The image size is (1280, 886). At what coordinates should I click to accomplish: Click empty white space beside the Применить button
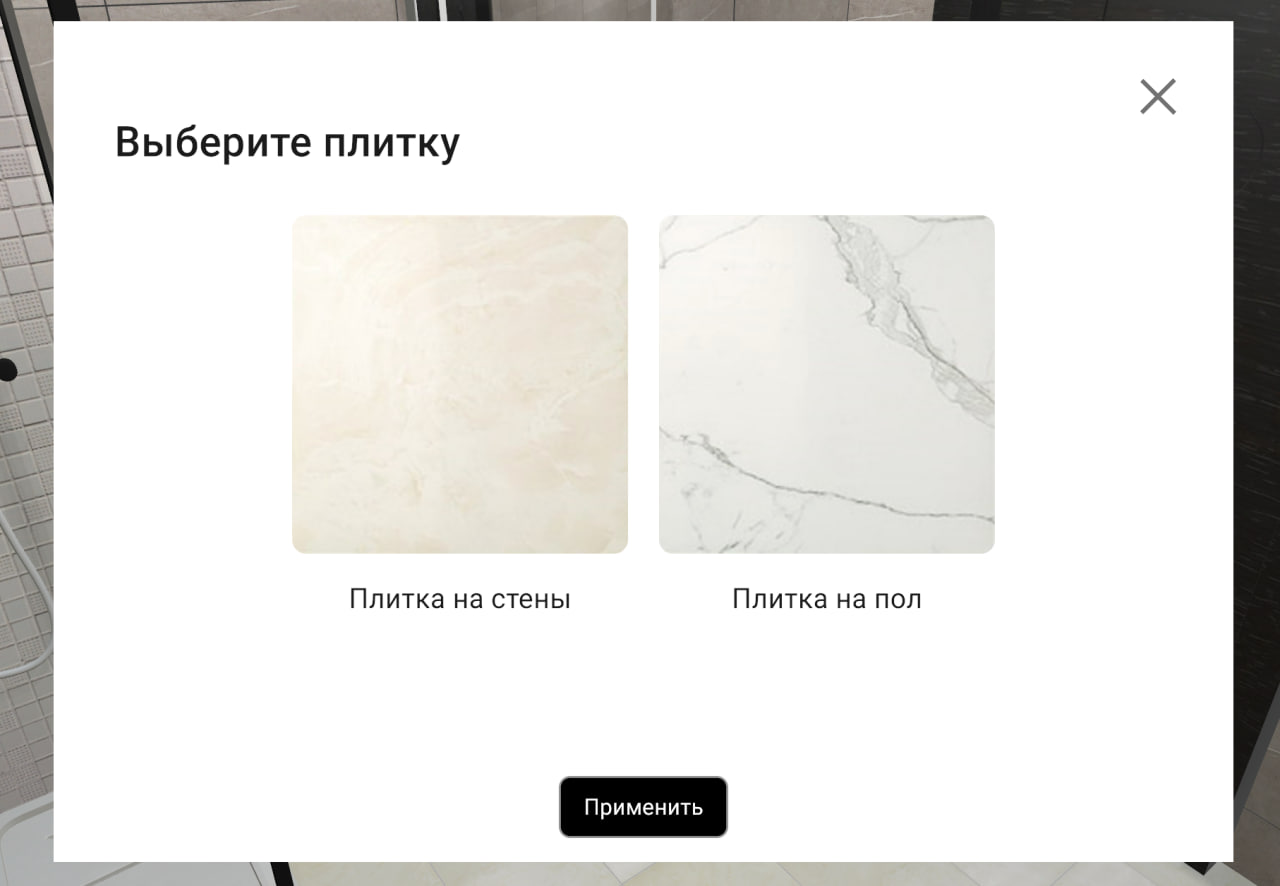[900, 807]
